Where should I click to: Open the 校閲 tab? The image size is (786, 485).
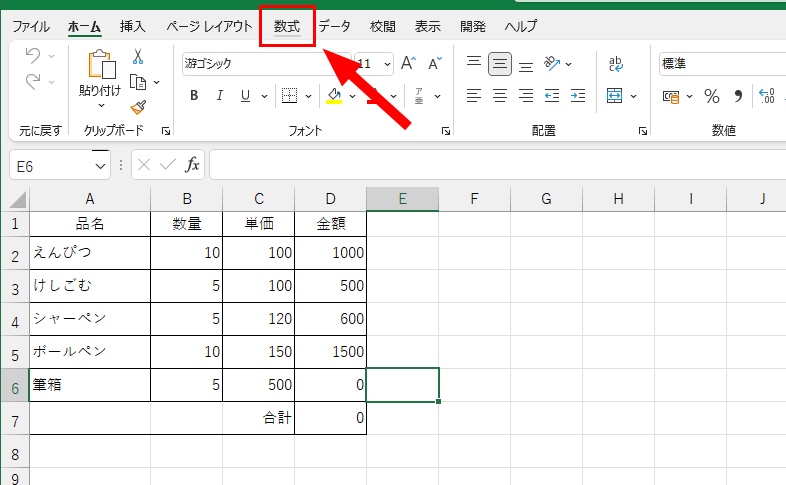coord(383,26)
